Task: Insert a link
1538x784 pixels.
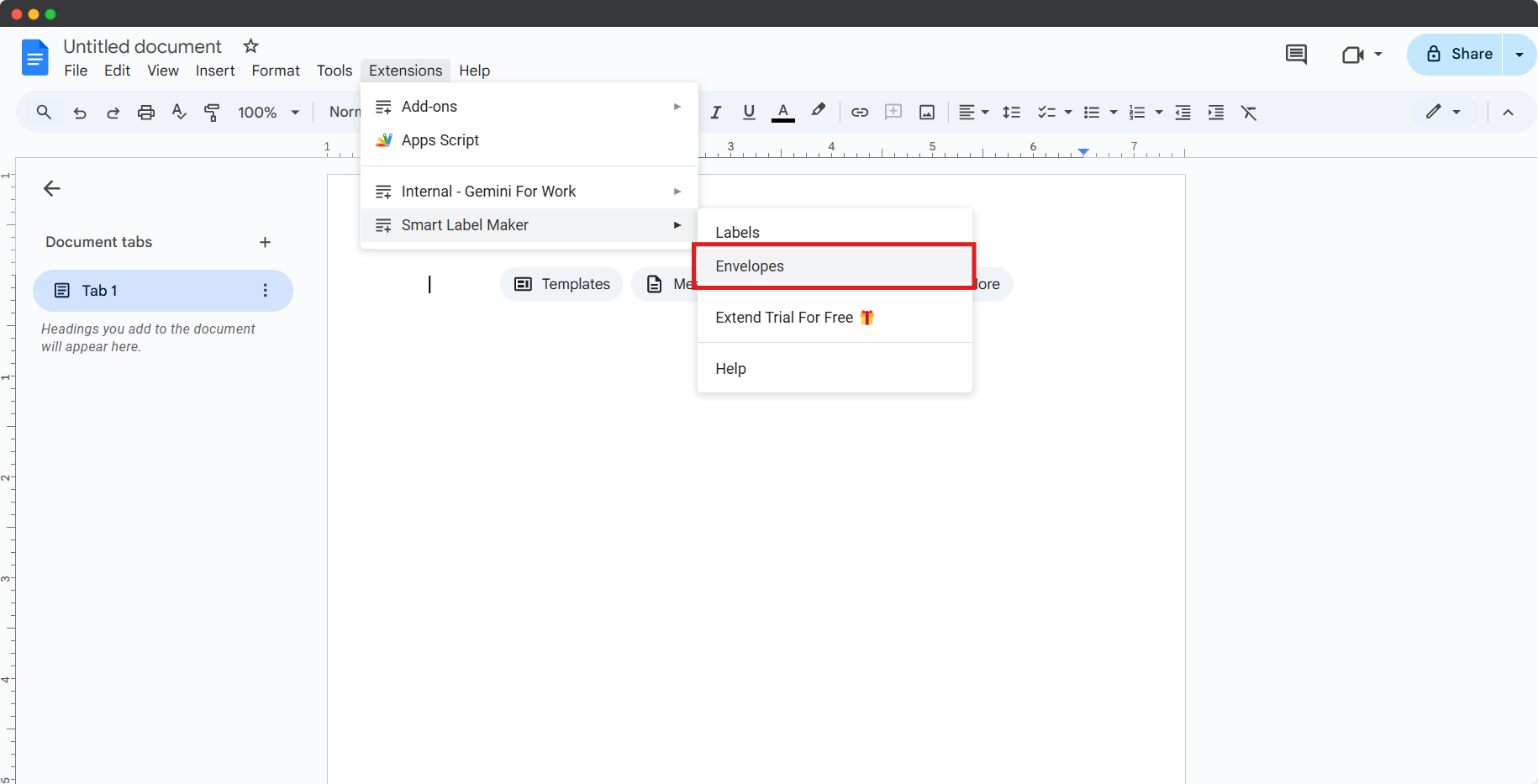Action: click(860, 112)
